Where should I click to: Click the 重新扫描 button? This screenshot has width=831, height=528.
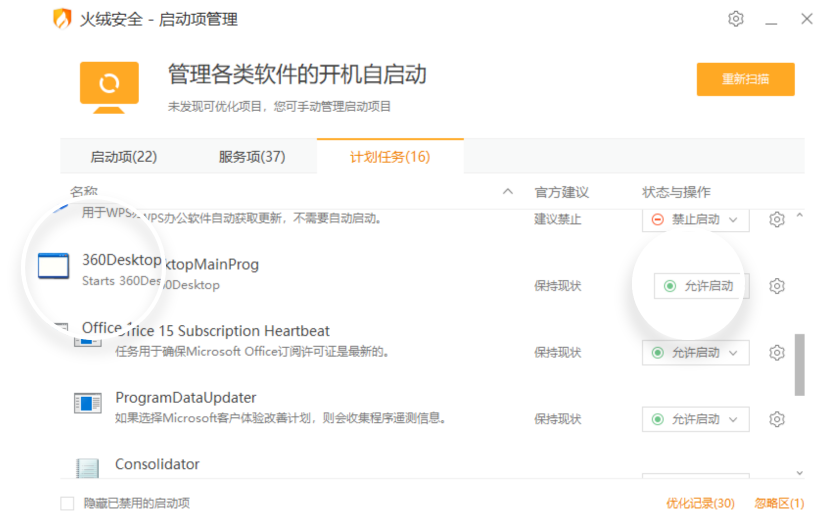pyautogui.click(x=745, y=80)
